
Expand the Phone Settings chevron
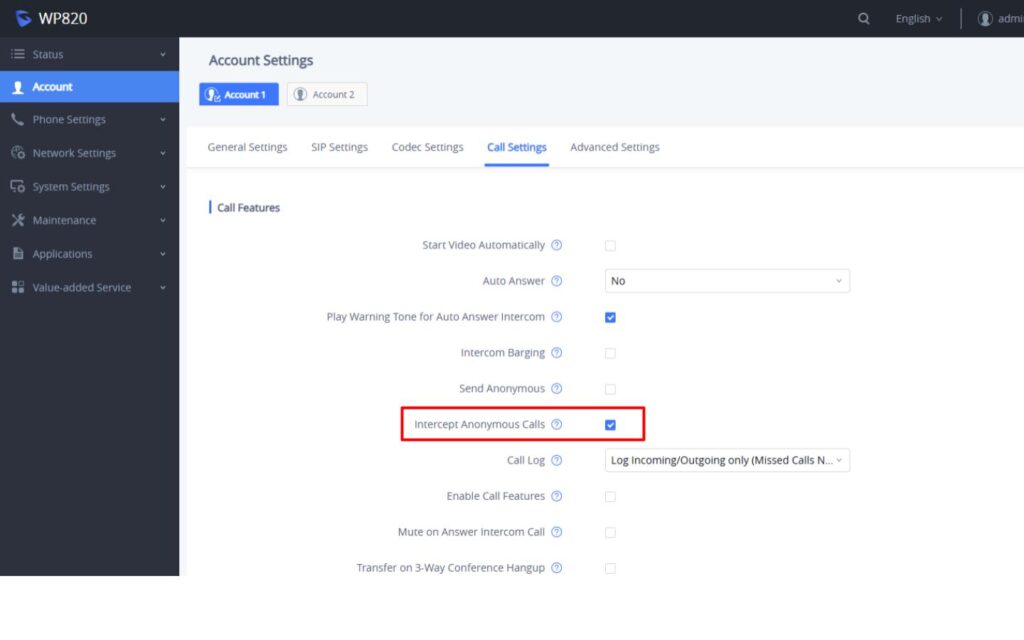[163, 120]
